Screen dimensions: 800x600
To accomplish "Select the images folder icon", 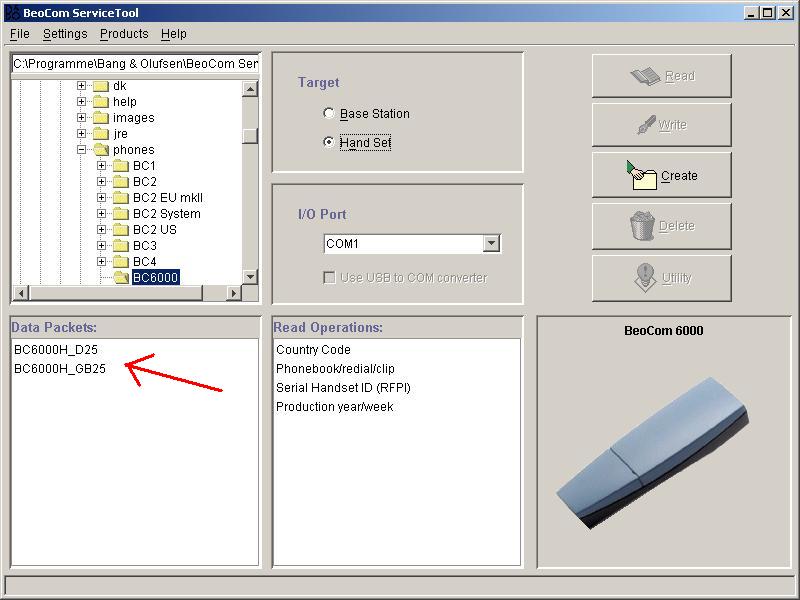I will click(x=101, y=118).
